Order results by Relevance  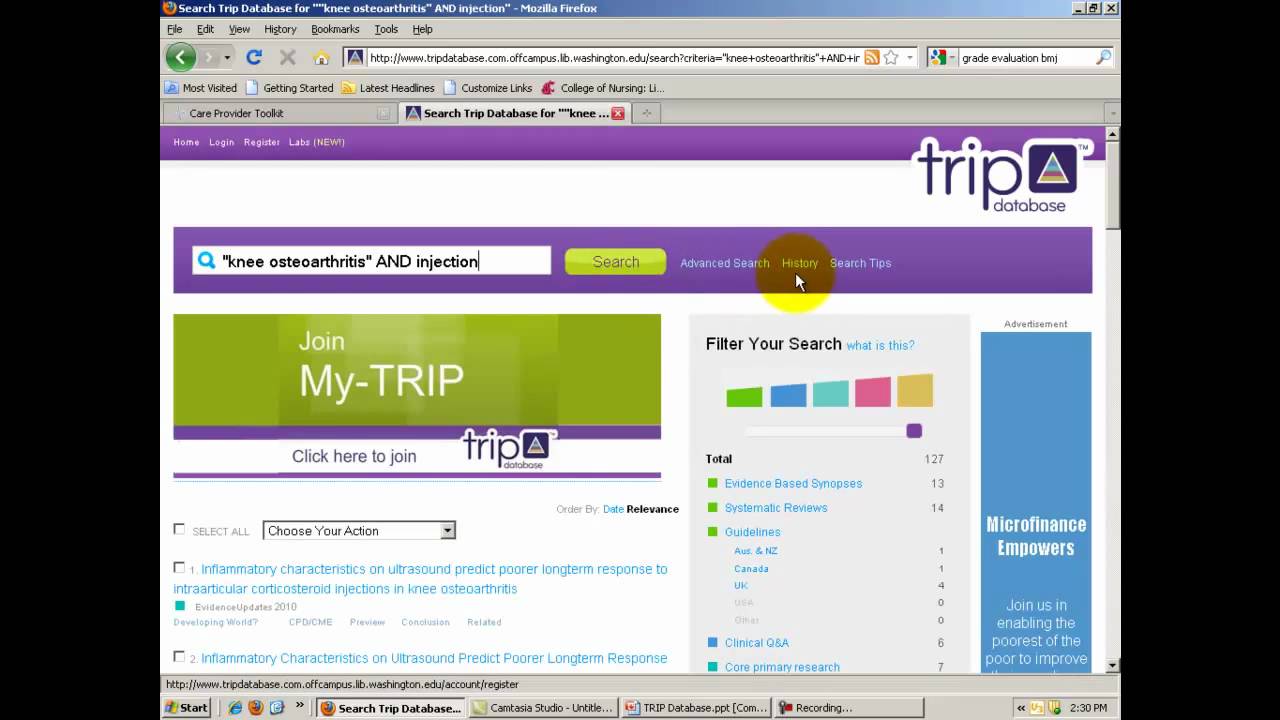(653, 509)
